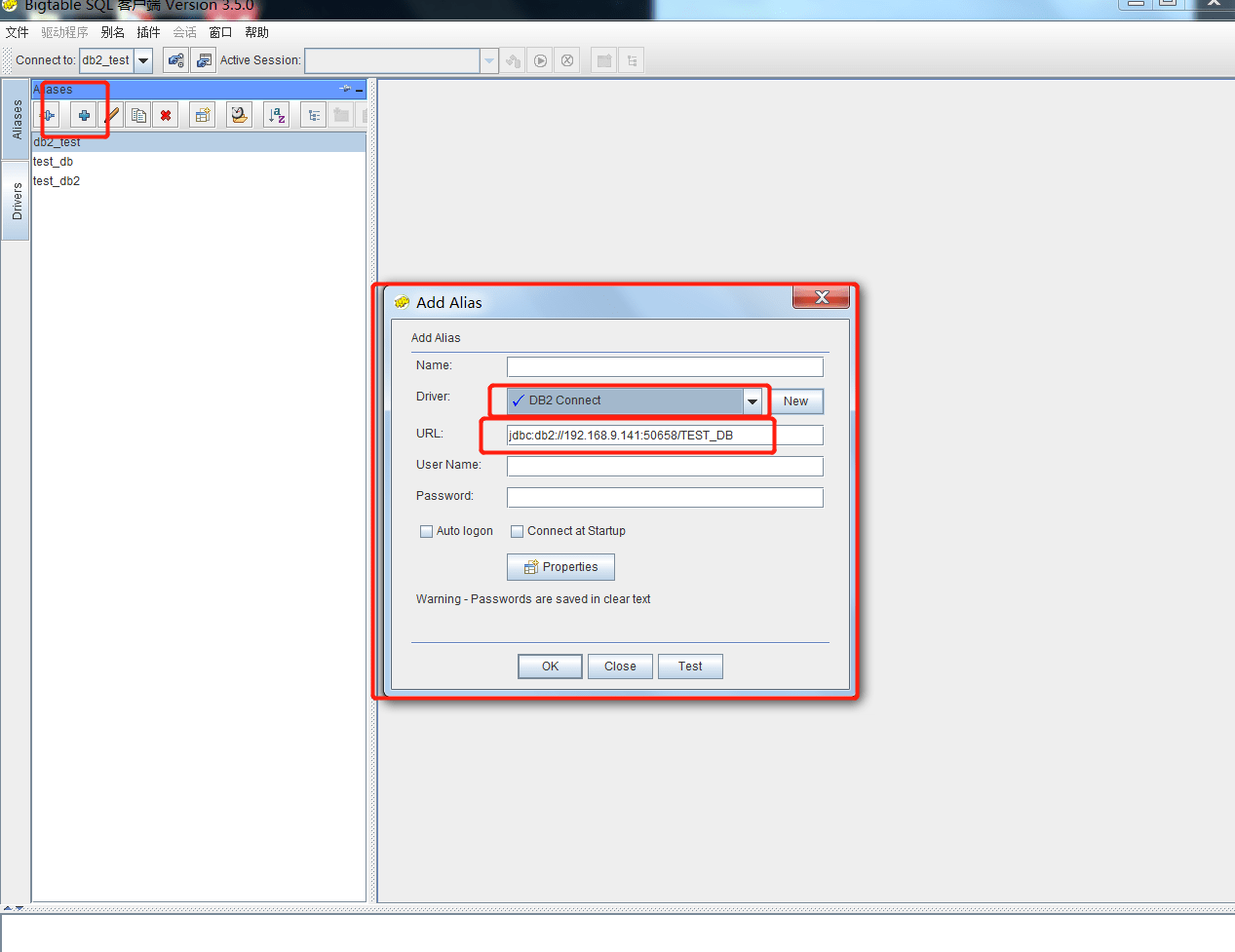Open the 文件 menu
Image resolution: width=1235 pixels, height=952 pixels.
(x=17, y=32)
